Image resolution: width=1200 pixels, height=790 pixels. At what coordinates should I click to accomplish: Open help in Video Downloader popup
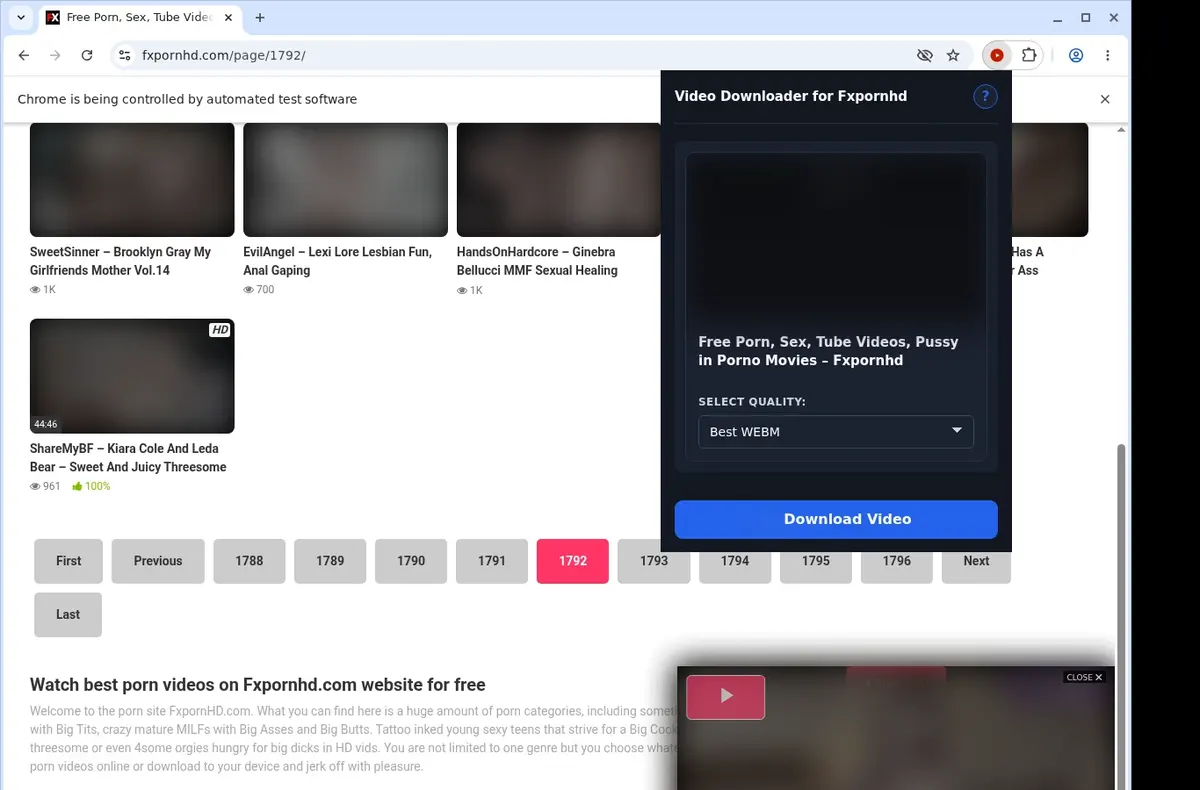tap(985, 96)
